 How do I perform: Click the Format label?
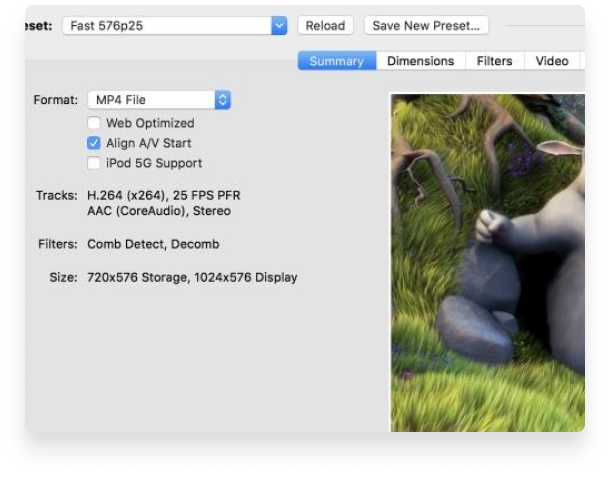(x=55, y=100)
